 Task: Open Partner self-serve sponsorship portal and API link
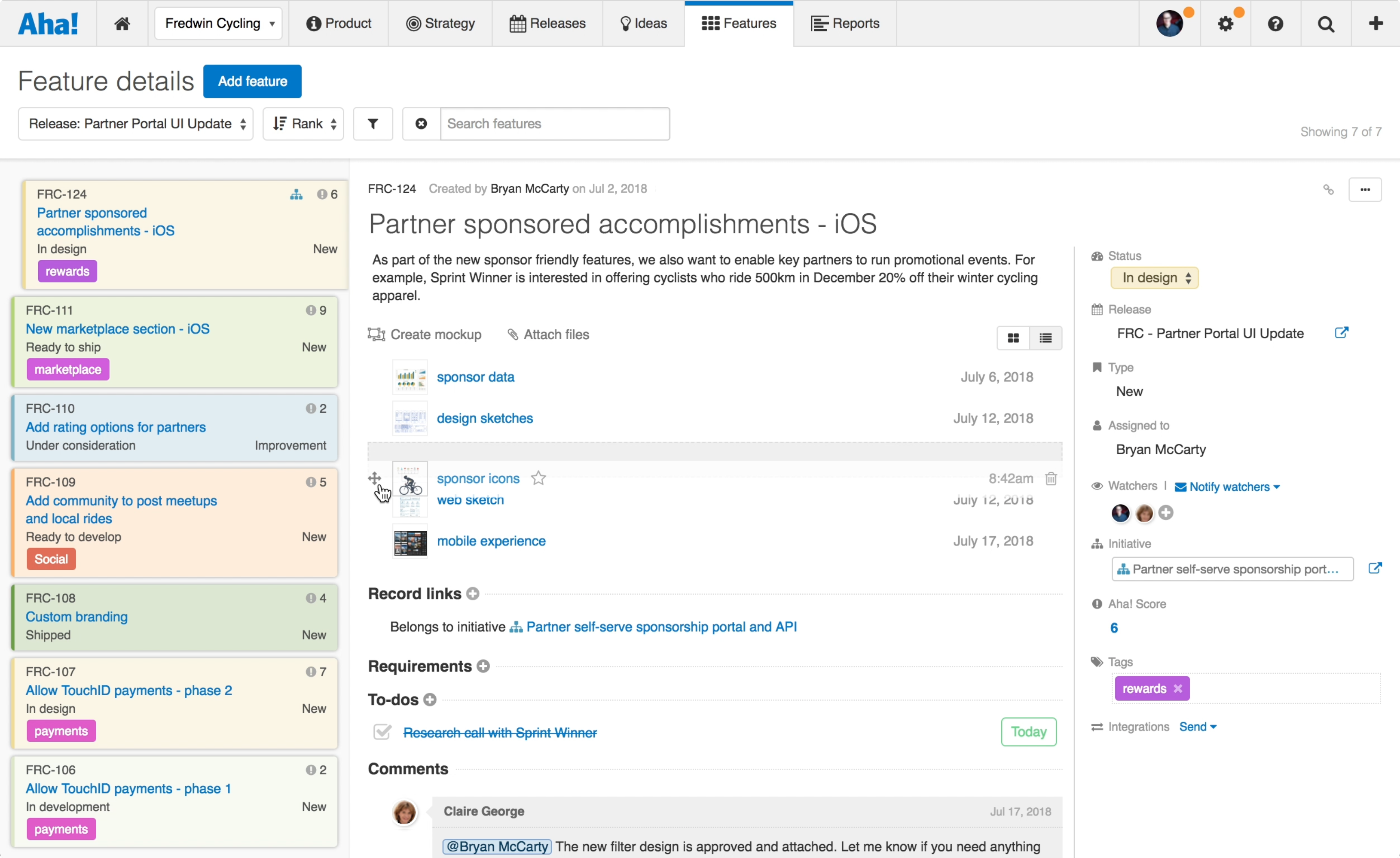pos(661,627)
